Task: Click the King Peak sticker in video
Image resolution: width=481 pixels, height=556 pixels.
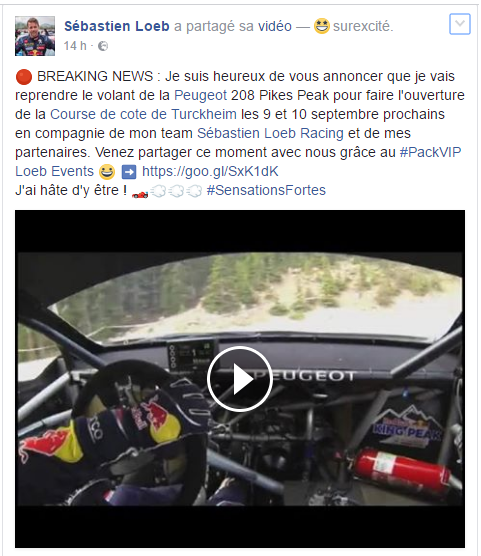Action: click(407, 427)
